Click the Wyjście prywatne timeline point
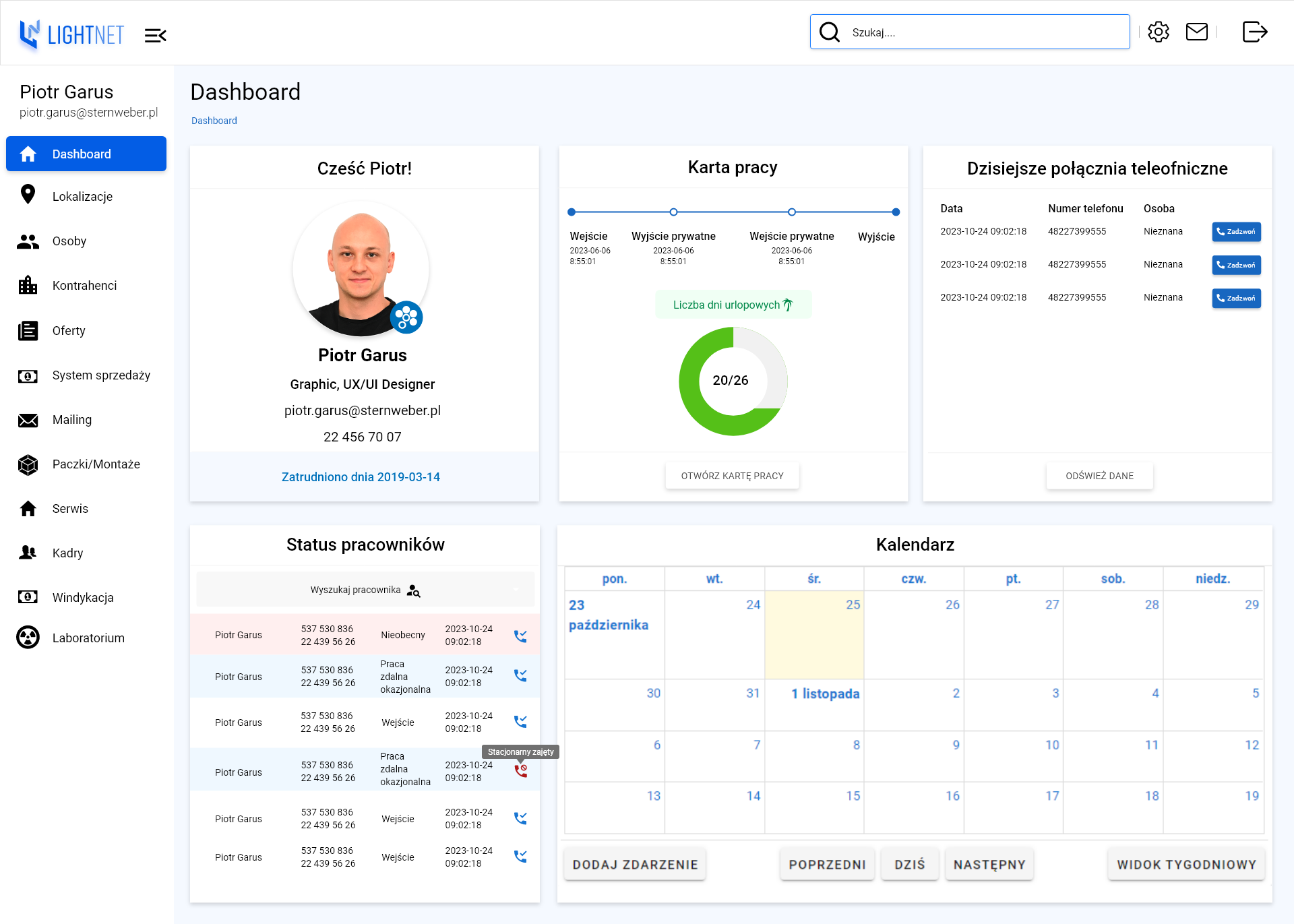The height and width of the screenshot is (924, 1294). [673, 212]
